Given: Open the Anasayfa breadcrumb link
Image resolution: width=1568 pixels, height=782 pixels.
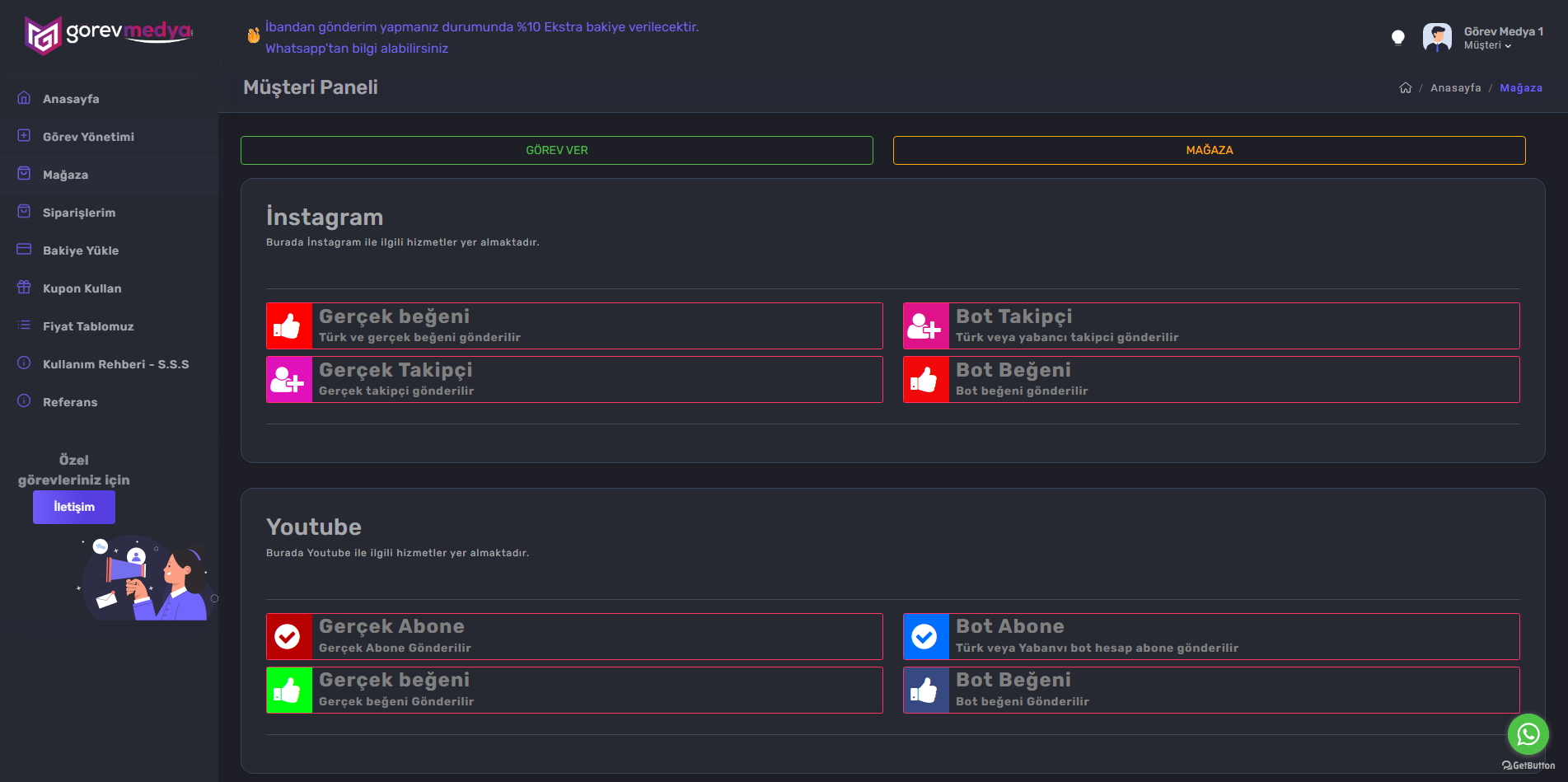Looking at the screenshot, I should click(1455, 88).
